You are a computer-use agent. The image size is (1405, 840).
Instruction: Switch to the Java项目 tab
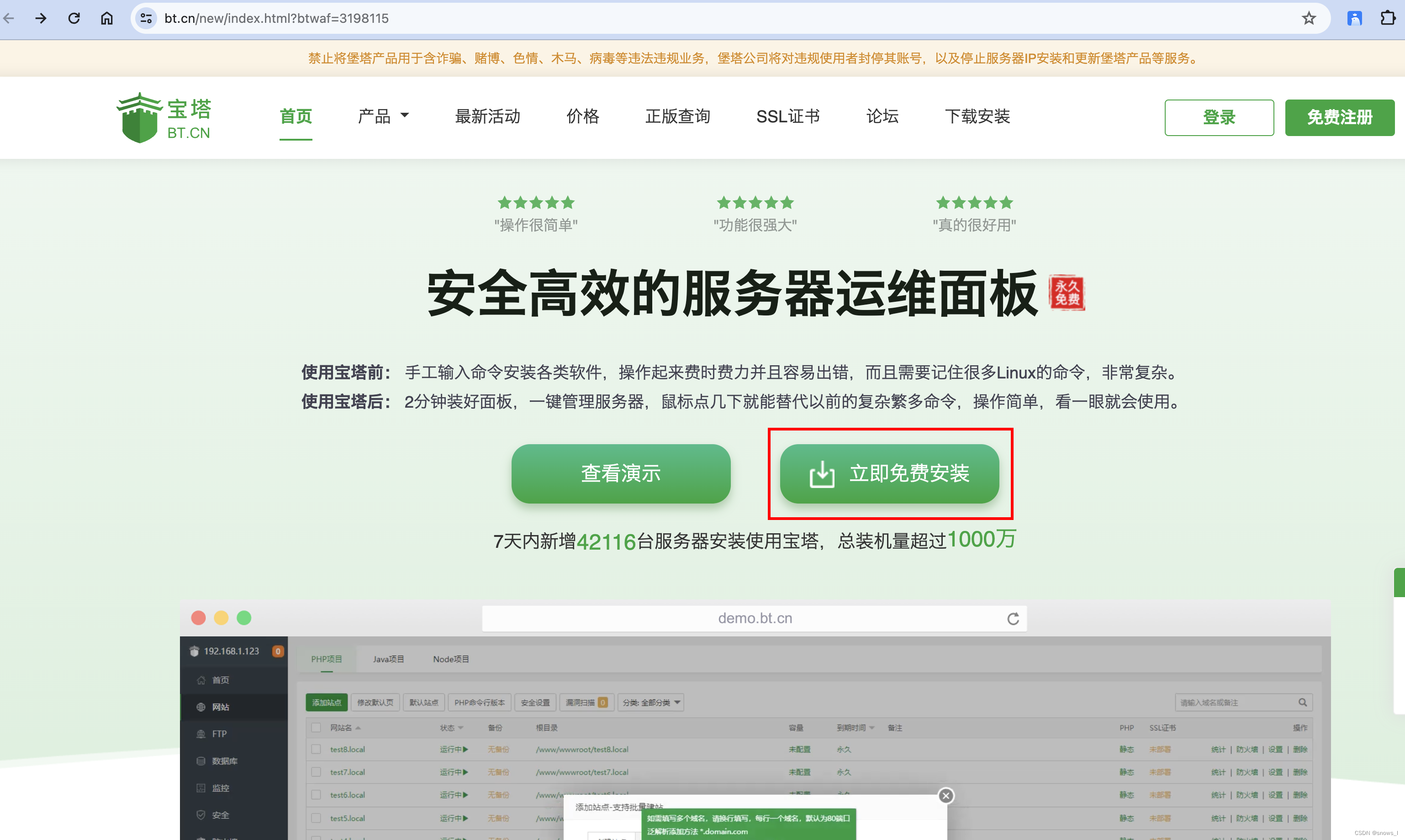(389, 659)
